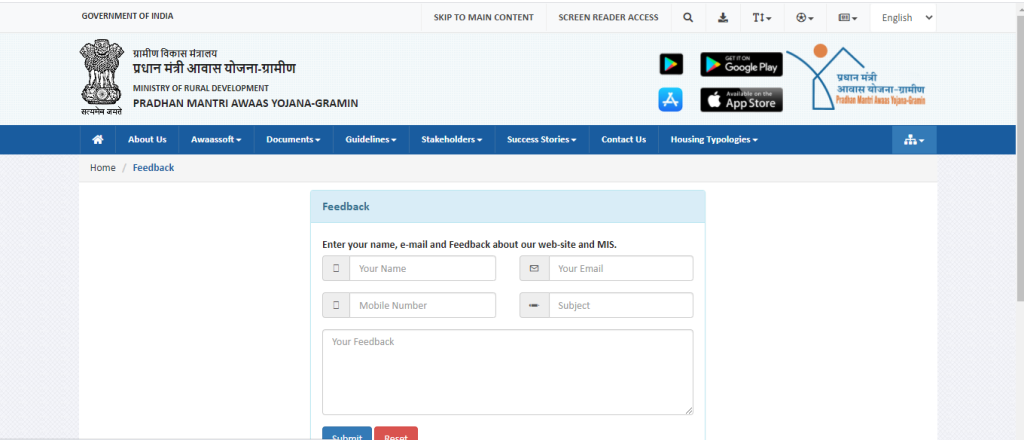The image size is (1024, 440).
Task: Open the Contact Us page
Action: [x=624, y=139]
